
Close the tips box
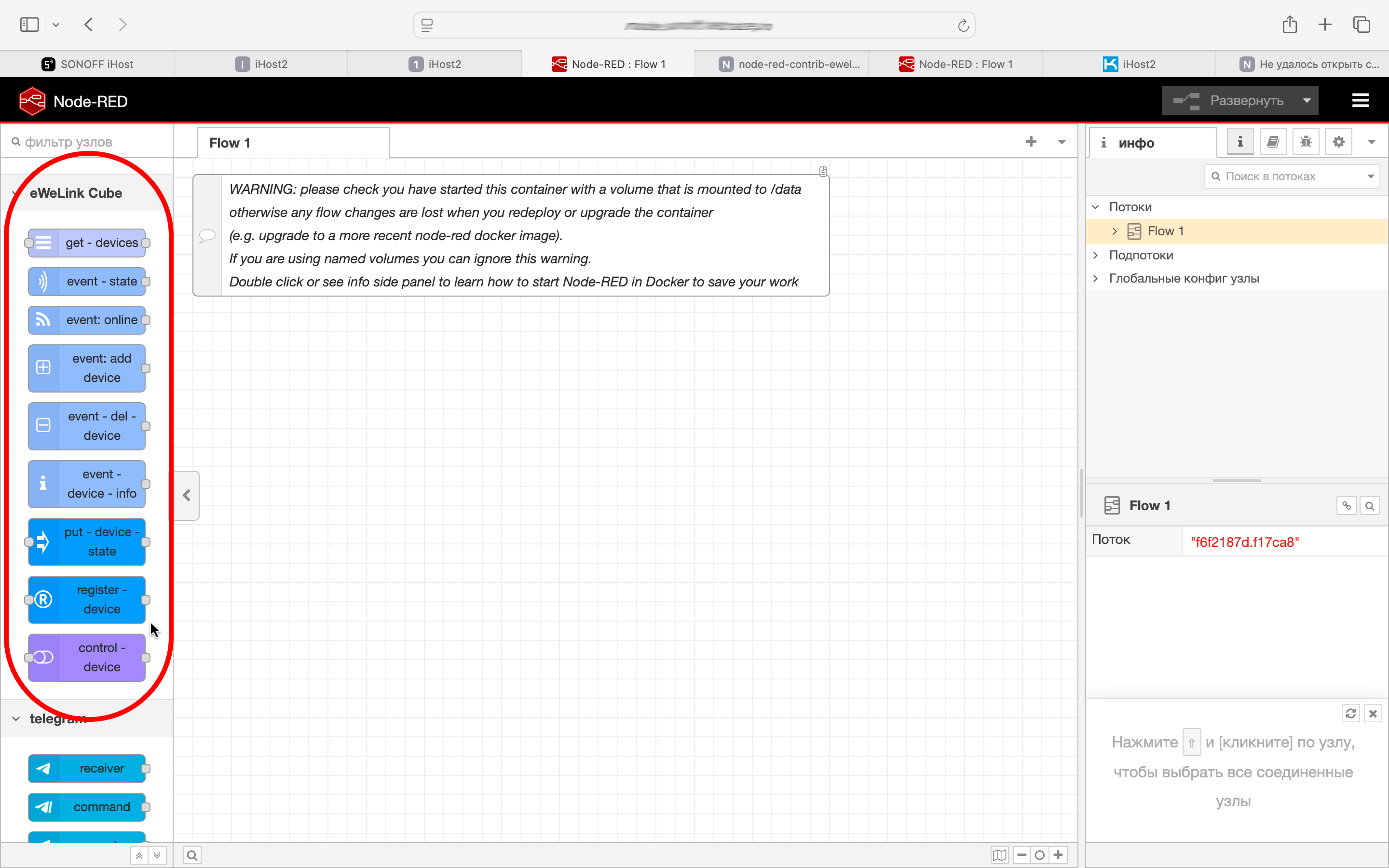[x=1372, y=713]
